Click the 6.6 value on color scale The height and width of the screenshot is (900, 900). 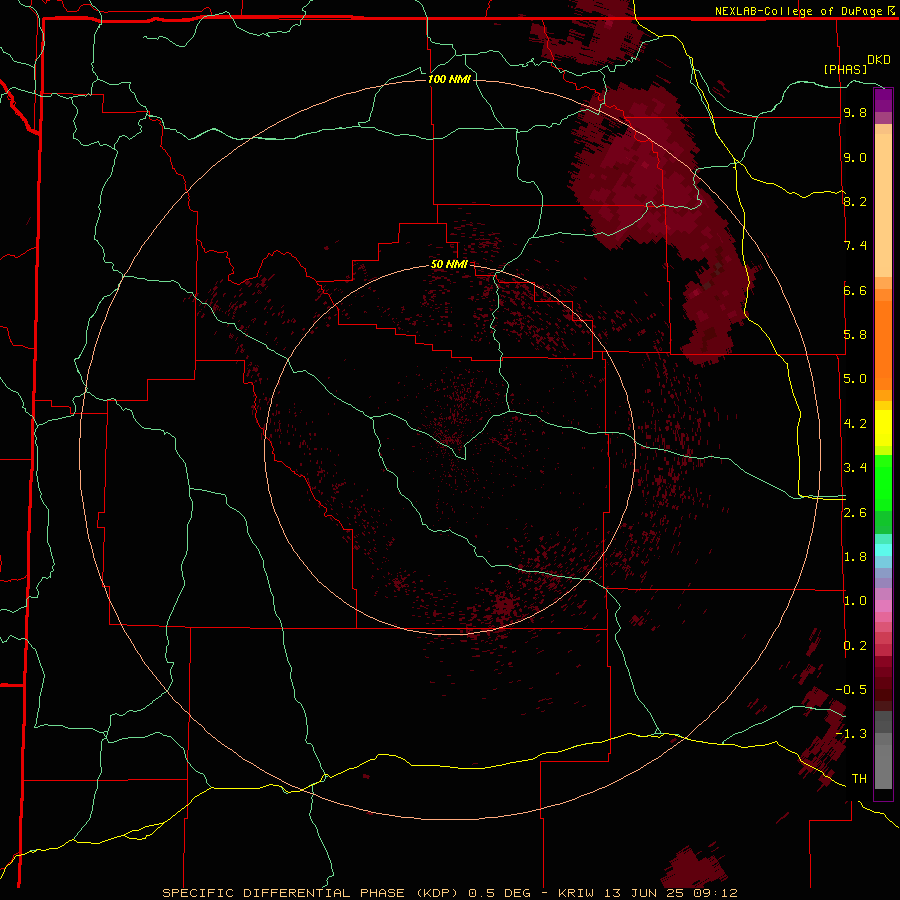[x=855, y=291]
